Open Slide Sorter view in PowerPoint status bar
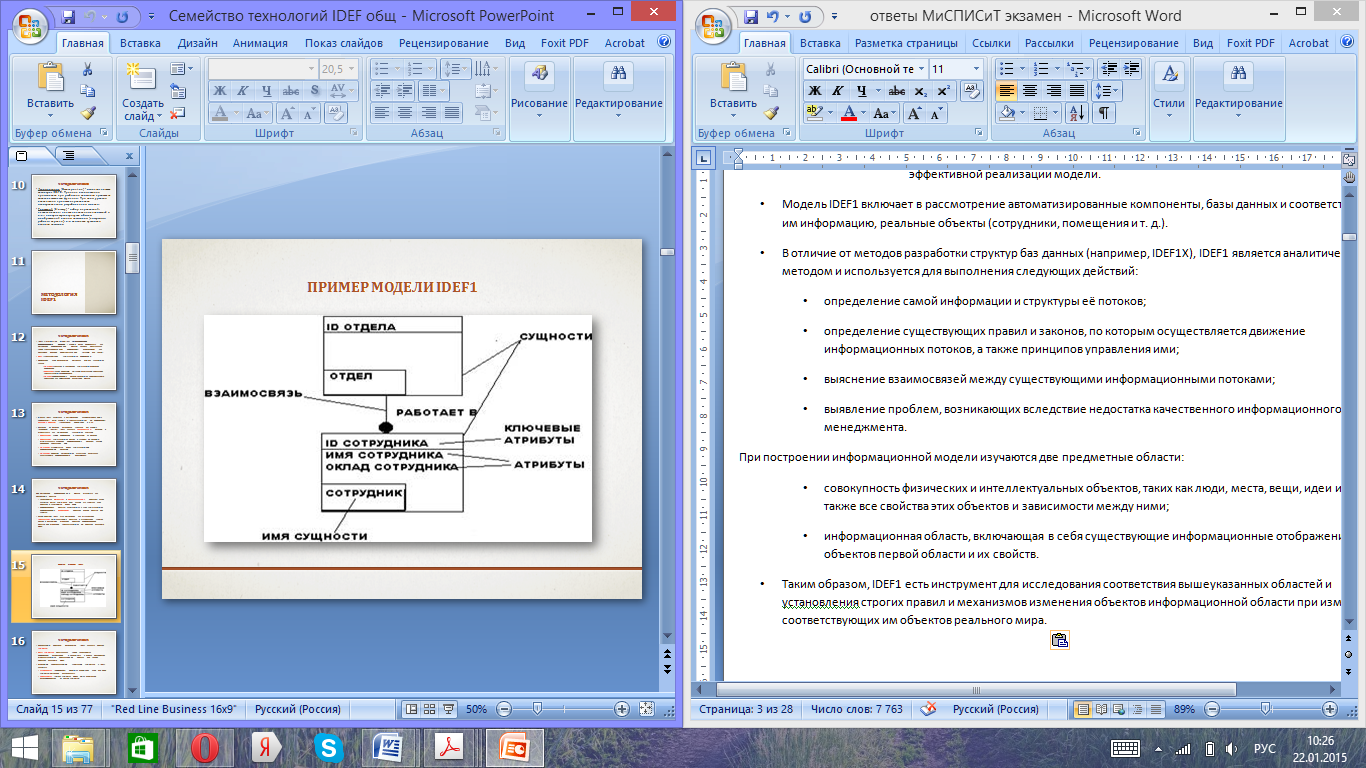Image resolution: width=1366 pixels, height=768 pixels. click(429, 709)
